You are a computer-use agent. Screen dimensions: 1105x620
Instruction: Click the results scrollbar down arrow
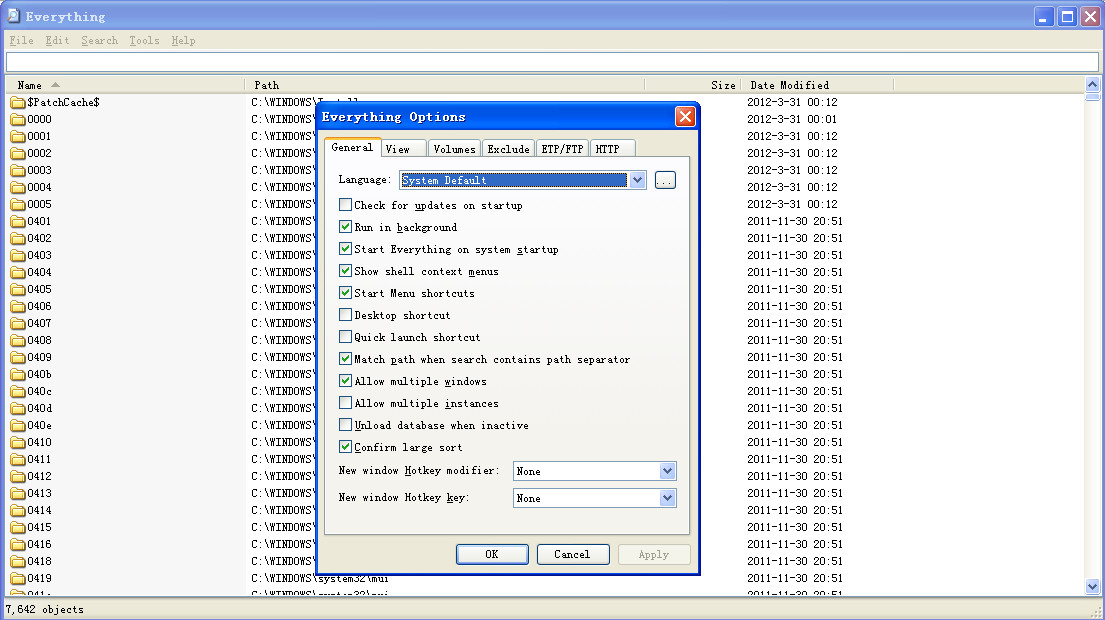1092,586
